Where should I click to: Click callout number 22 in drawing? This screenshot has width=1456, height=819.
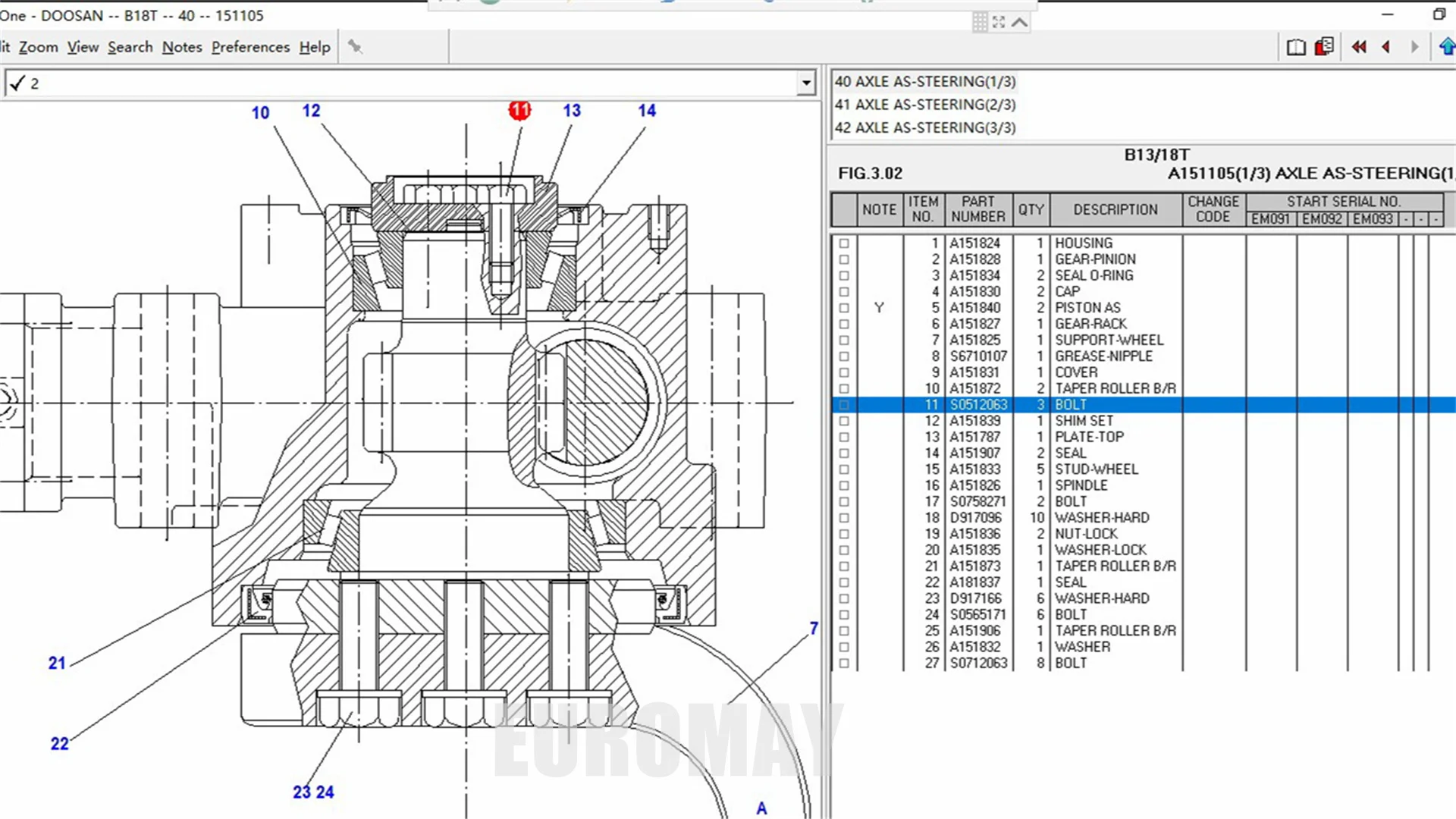(59, 744)
